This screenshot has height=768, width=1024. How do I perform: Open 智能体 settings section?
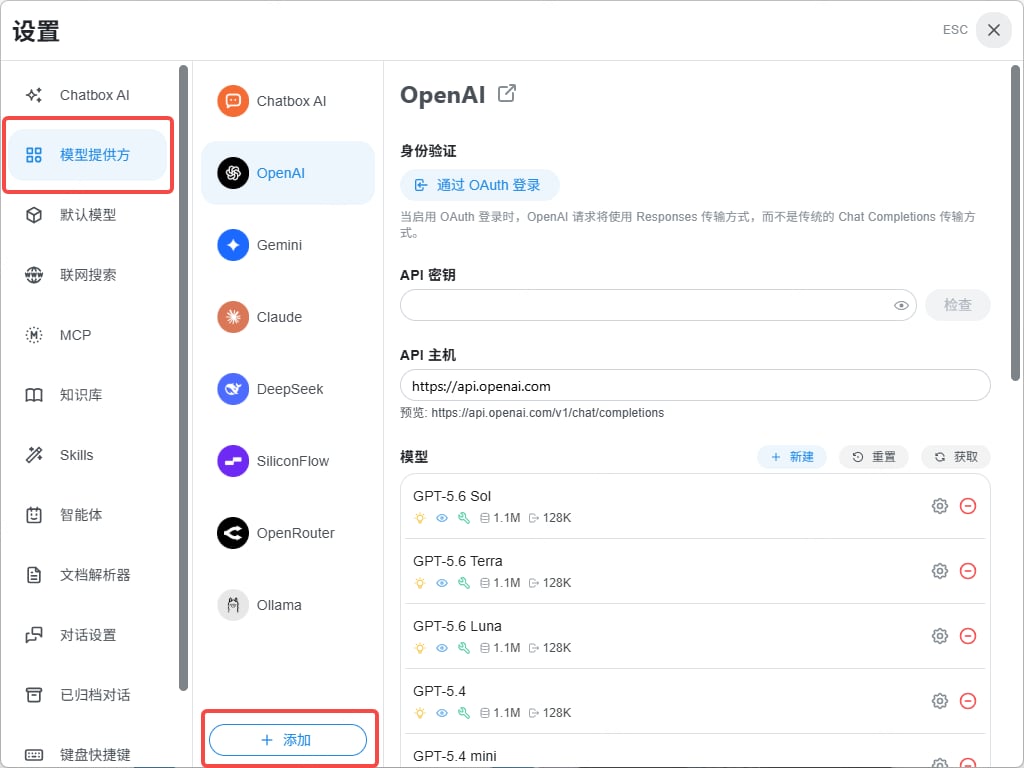point(88,515)
